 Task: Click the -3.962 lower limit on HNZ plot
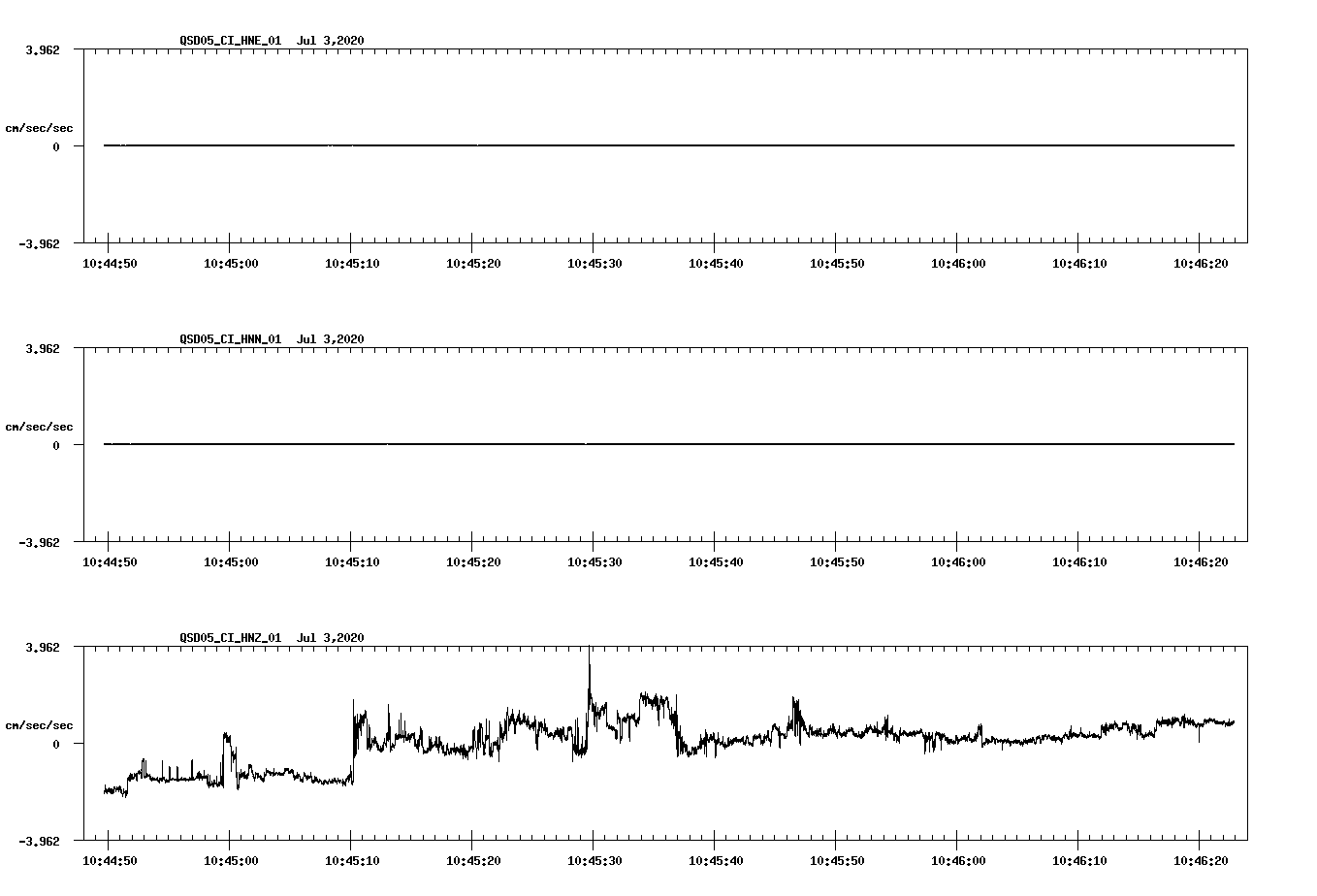tap(39, 841)
